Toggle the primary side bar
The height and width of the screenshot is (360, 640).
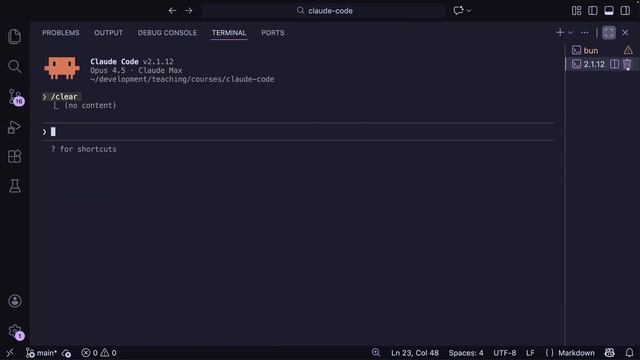(x=593, y=11)
